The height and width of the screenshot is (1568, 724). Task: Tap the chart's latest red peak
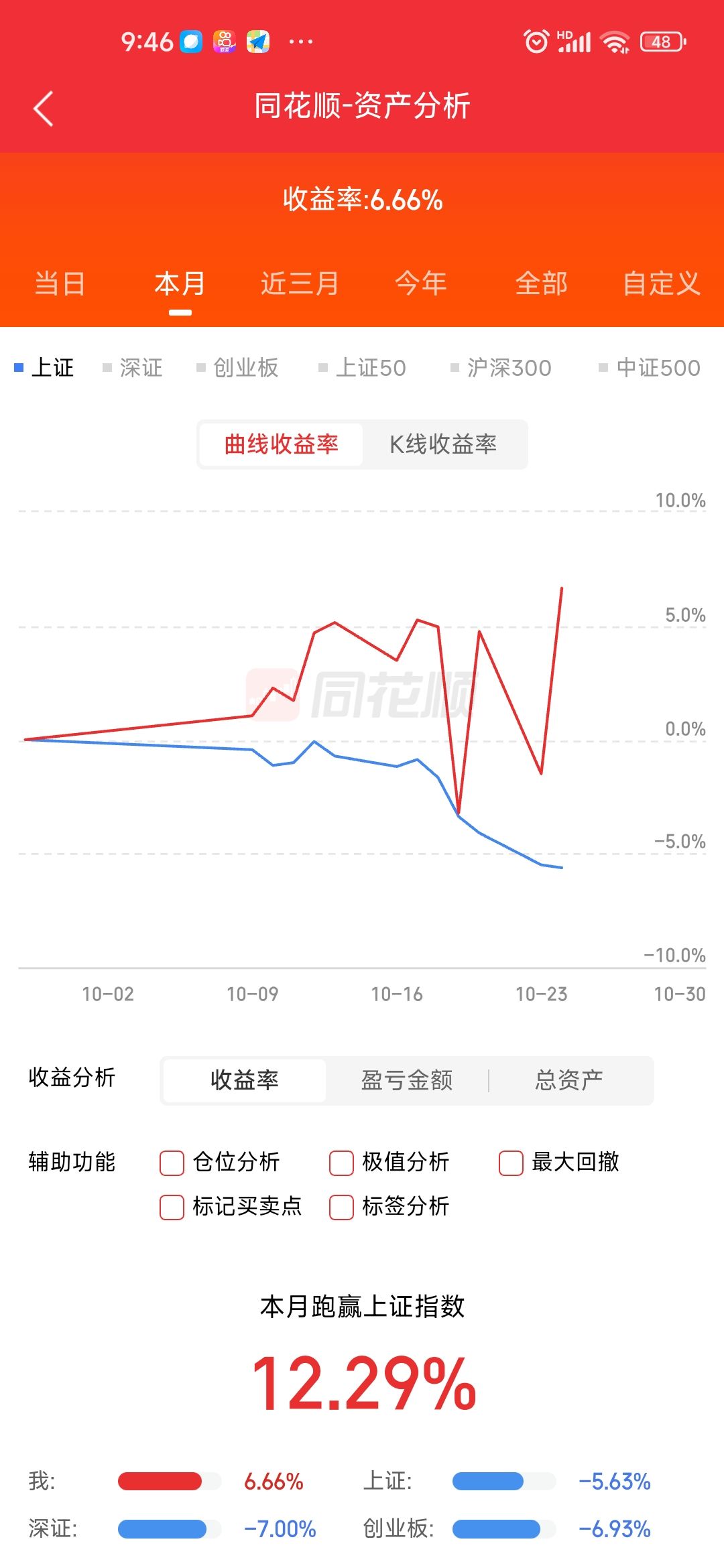562,588
